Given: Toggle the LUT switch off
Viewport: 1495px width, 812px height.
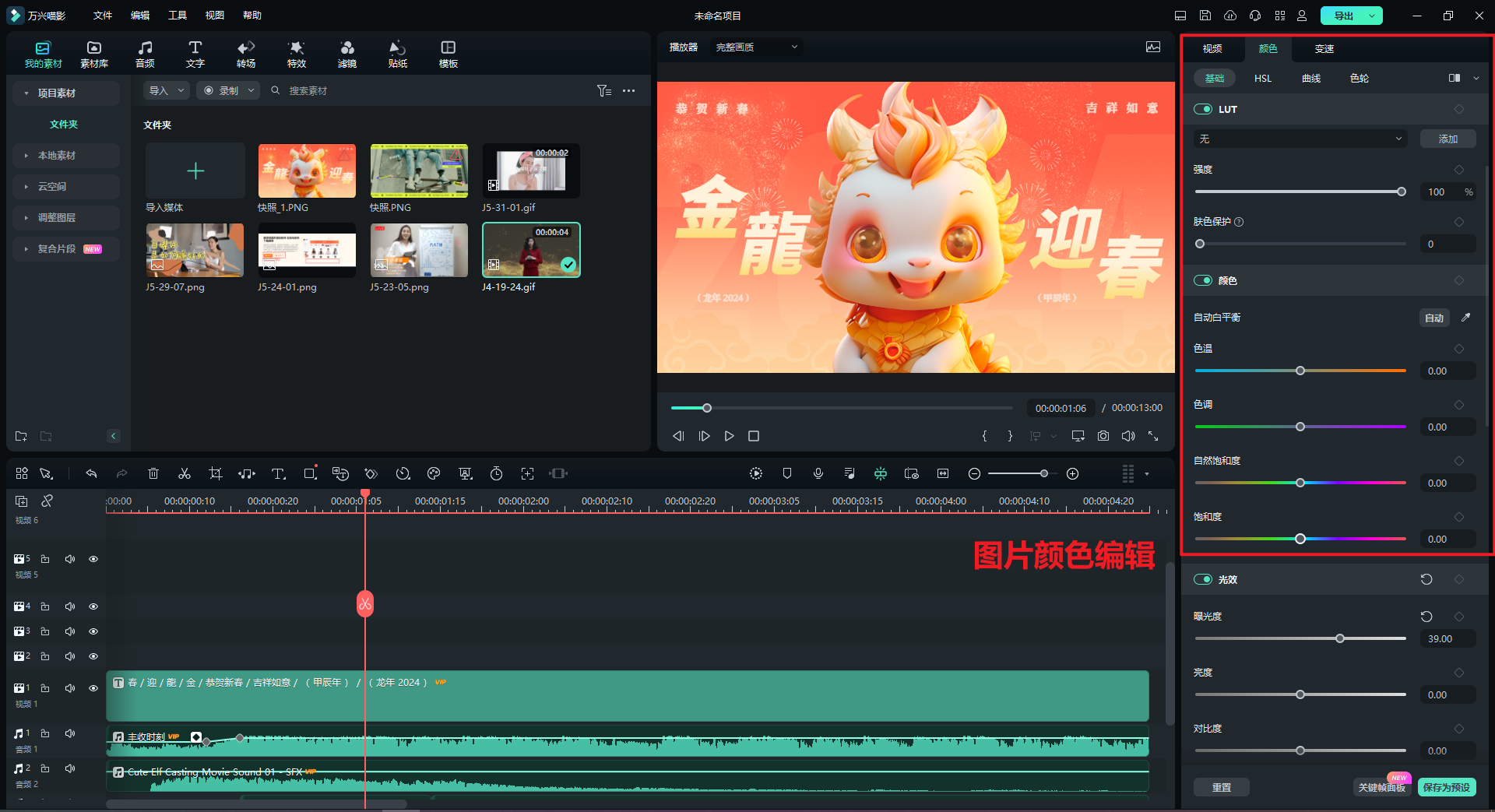Looking at the screenshot, I should (x=1203, y=109).
